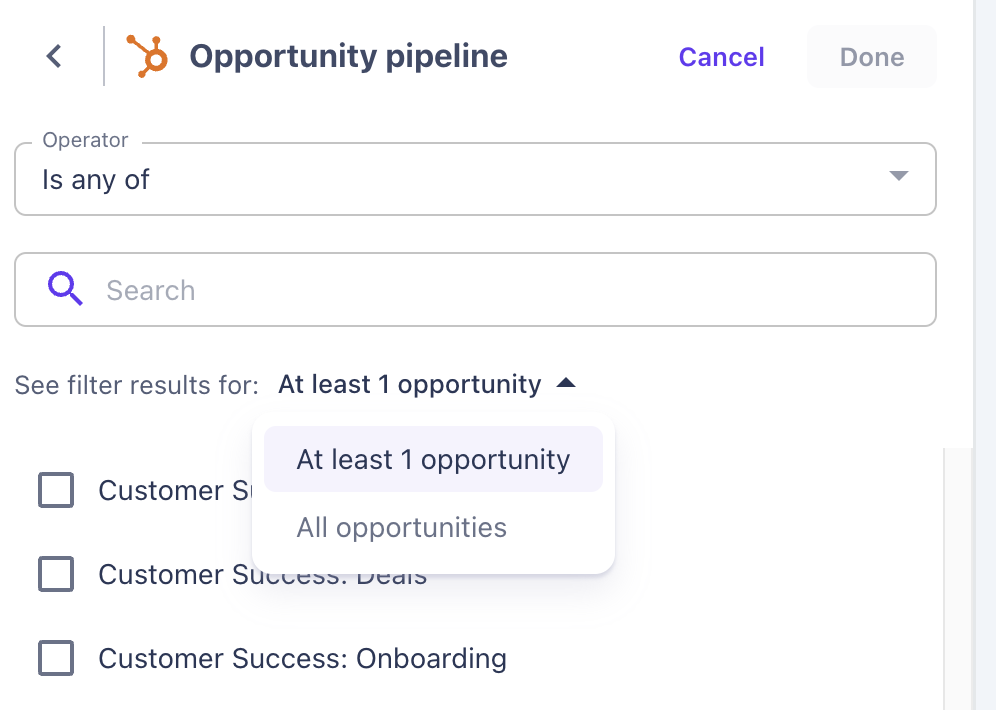996x710 pixels.
Task: Click the "Customer Success: Onboarding" label text
Action: tap(302, 659)
